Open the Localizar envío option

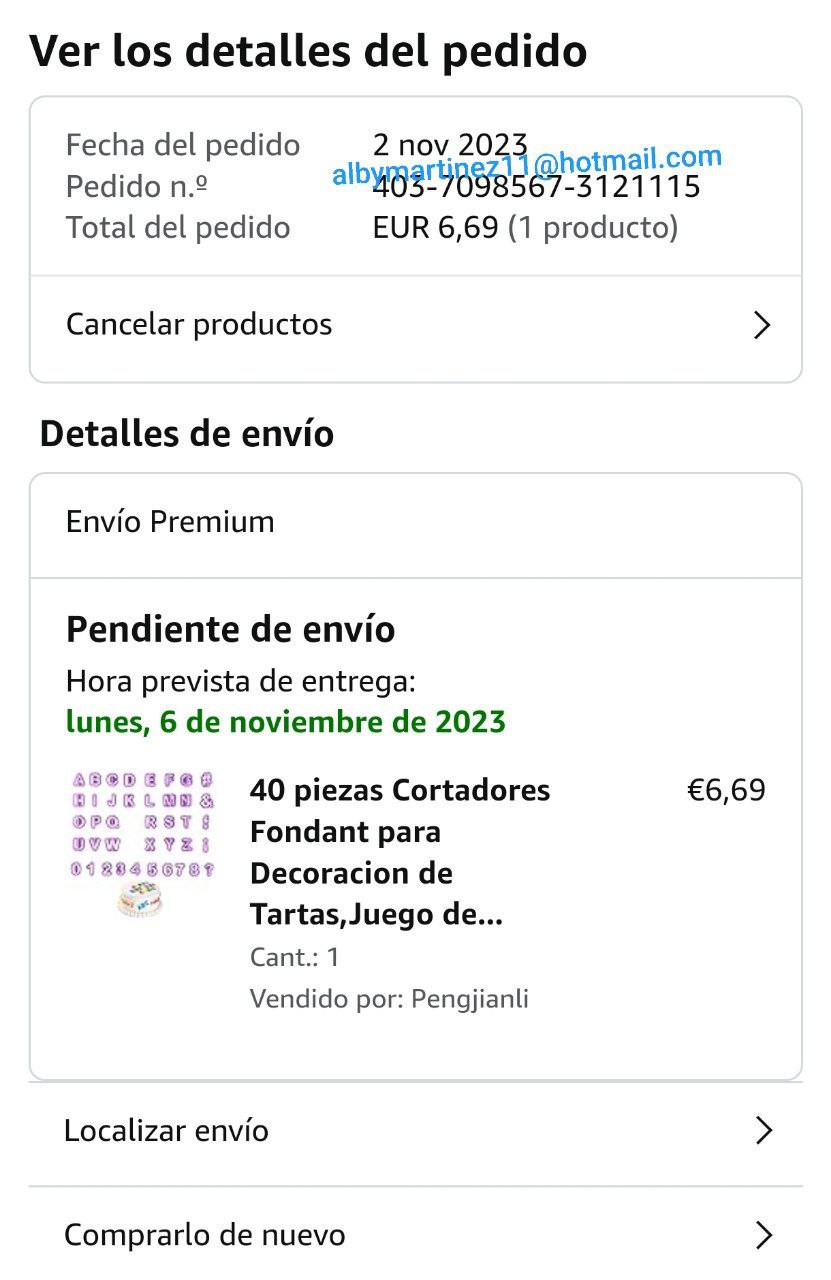166,1131
